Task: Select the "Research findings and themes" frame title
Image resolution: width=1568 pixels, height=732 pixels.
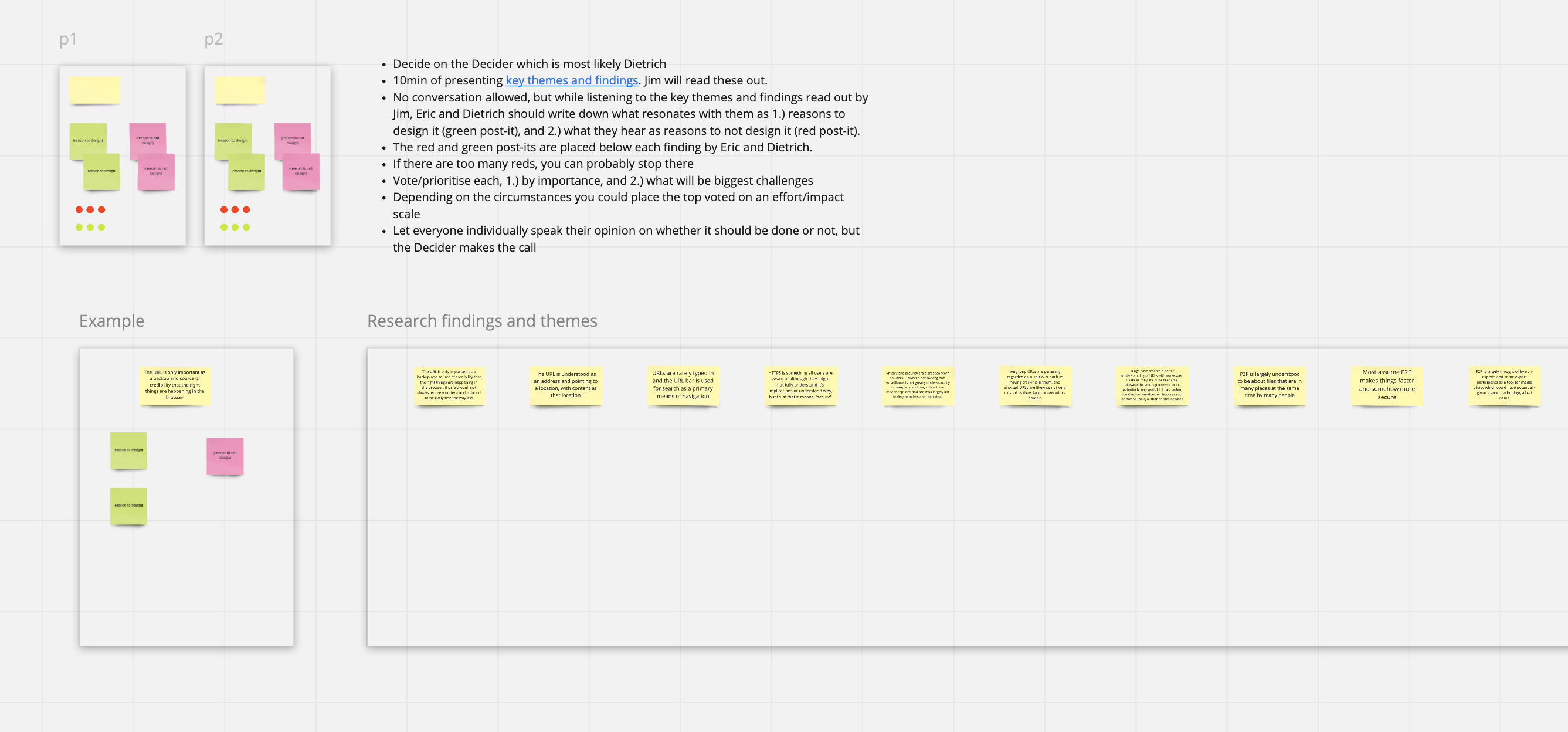Action: (x=481, y=320)
